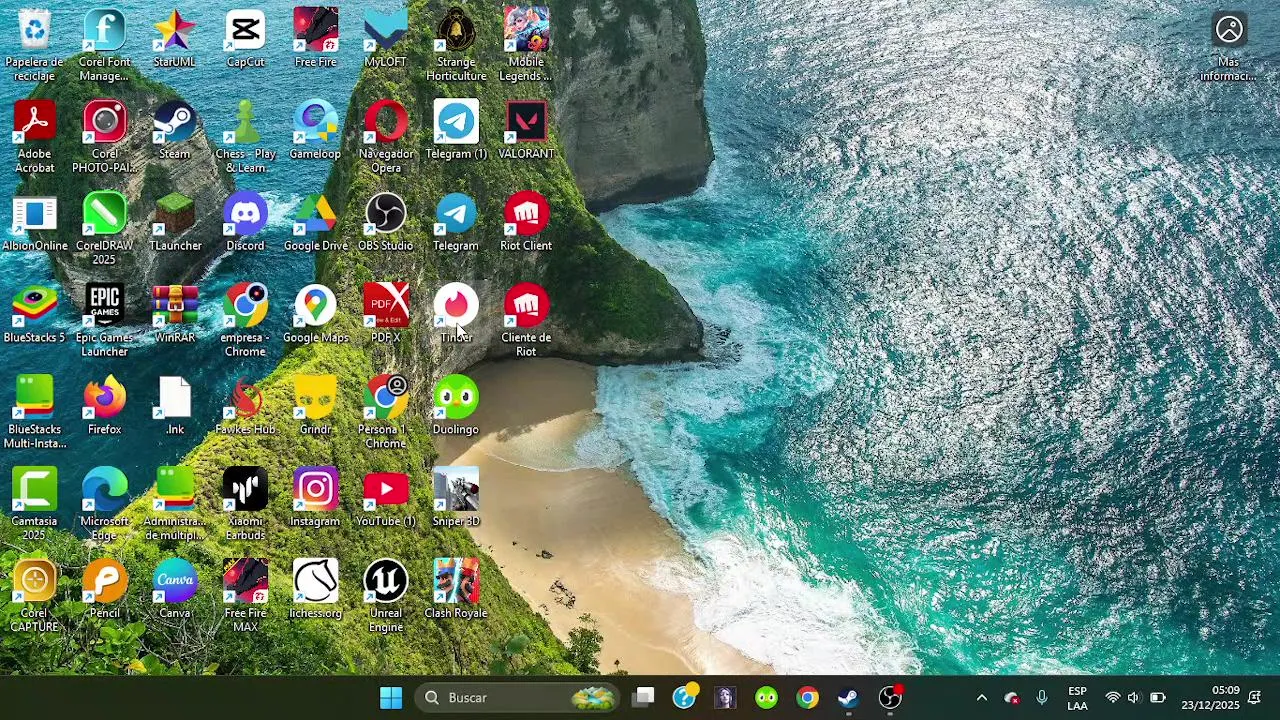The width and height of the screenshot is (1280, 720).
Task: Select the Grindr desktop icon
Action: [316, 407]
